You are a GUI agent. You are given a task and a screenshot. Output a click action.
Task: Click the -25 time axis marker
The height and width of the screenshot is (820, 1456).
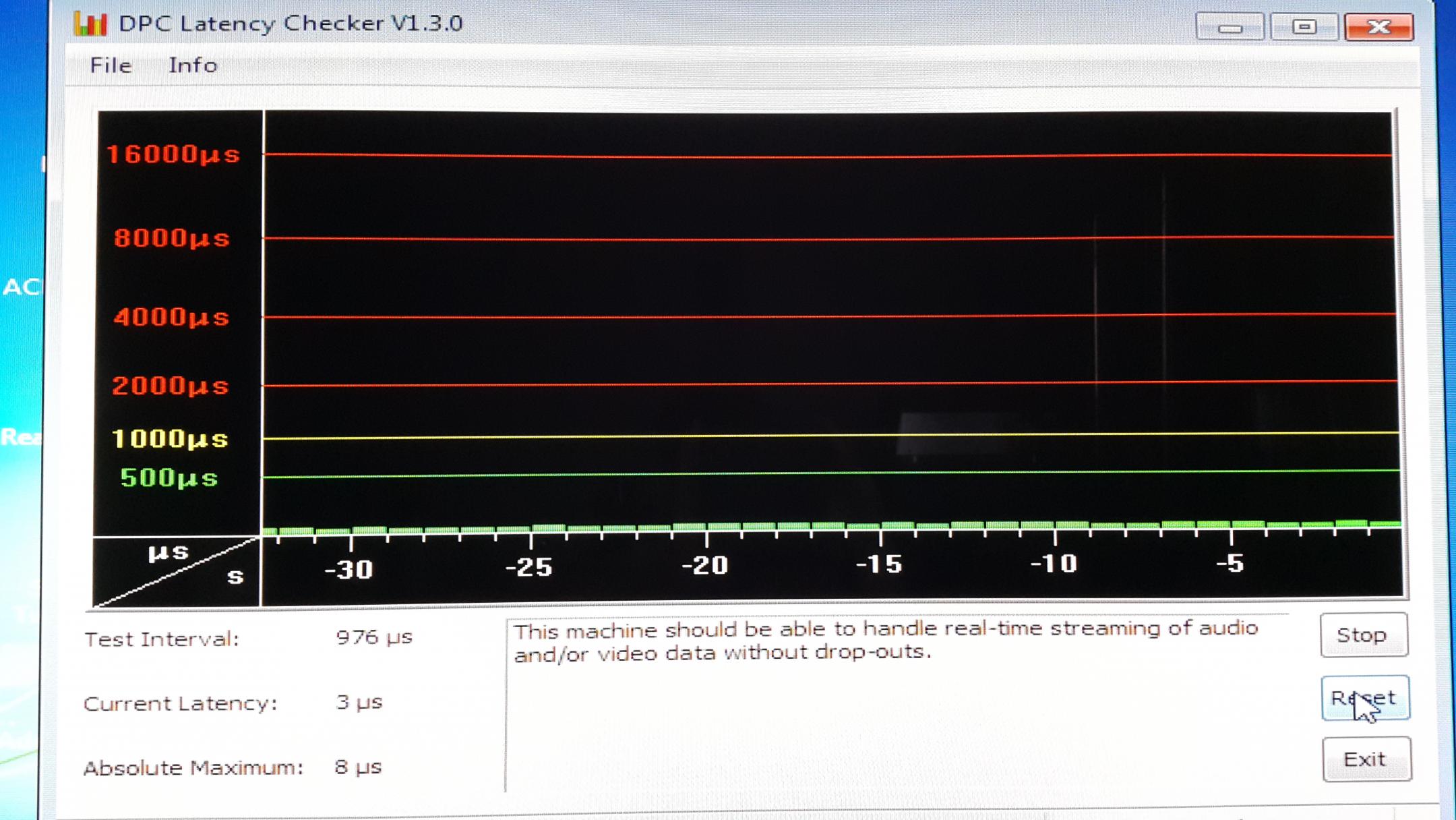pyautogui.click(x=529, y=567)
